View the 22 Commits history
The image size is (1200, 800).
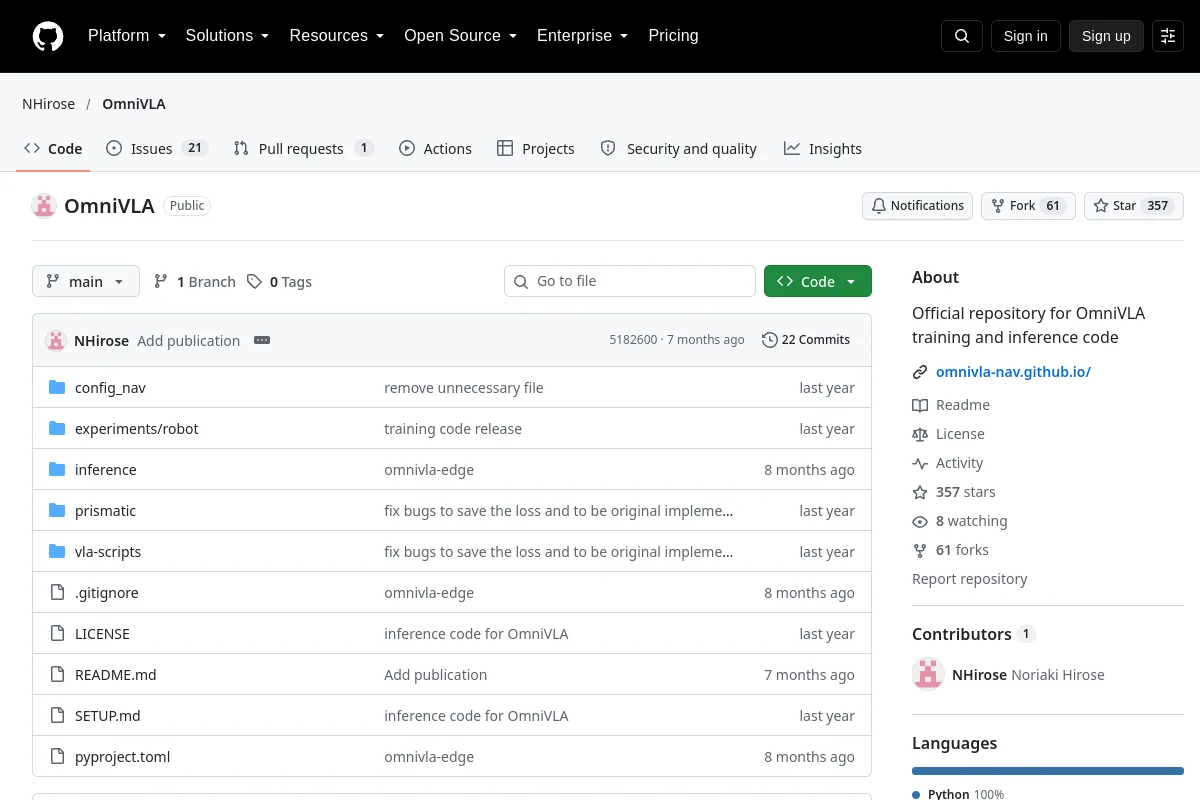(x=806, y=340)
